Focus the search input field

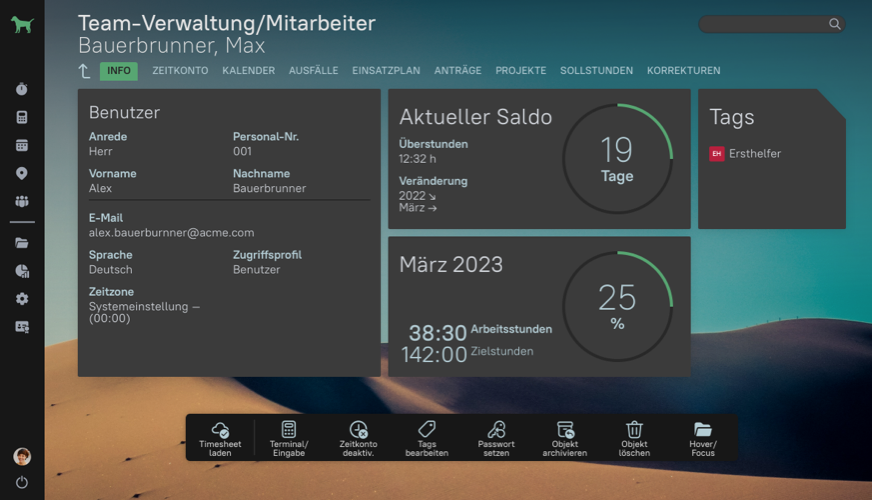coord(771,24)
